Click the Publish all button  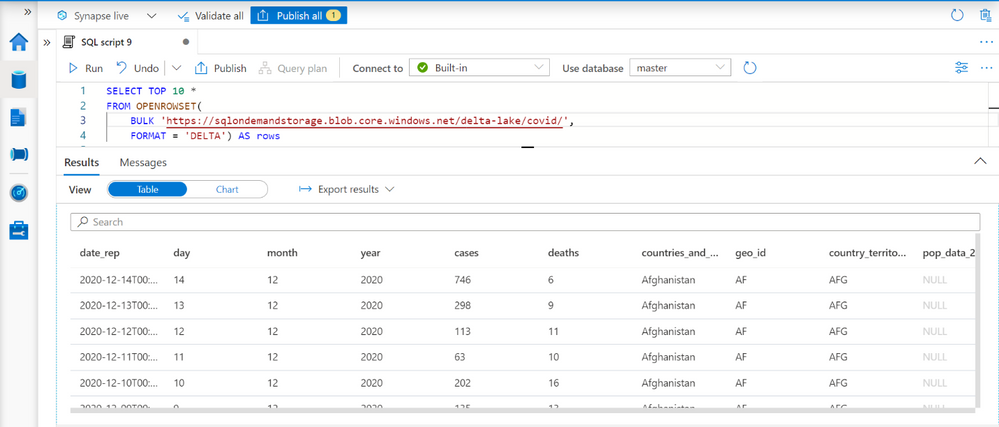(298, 16)
